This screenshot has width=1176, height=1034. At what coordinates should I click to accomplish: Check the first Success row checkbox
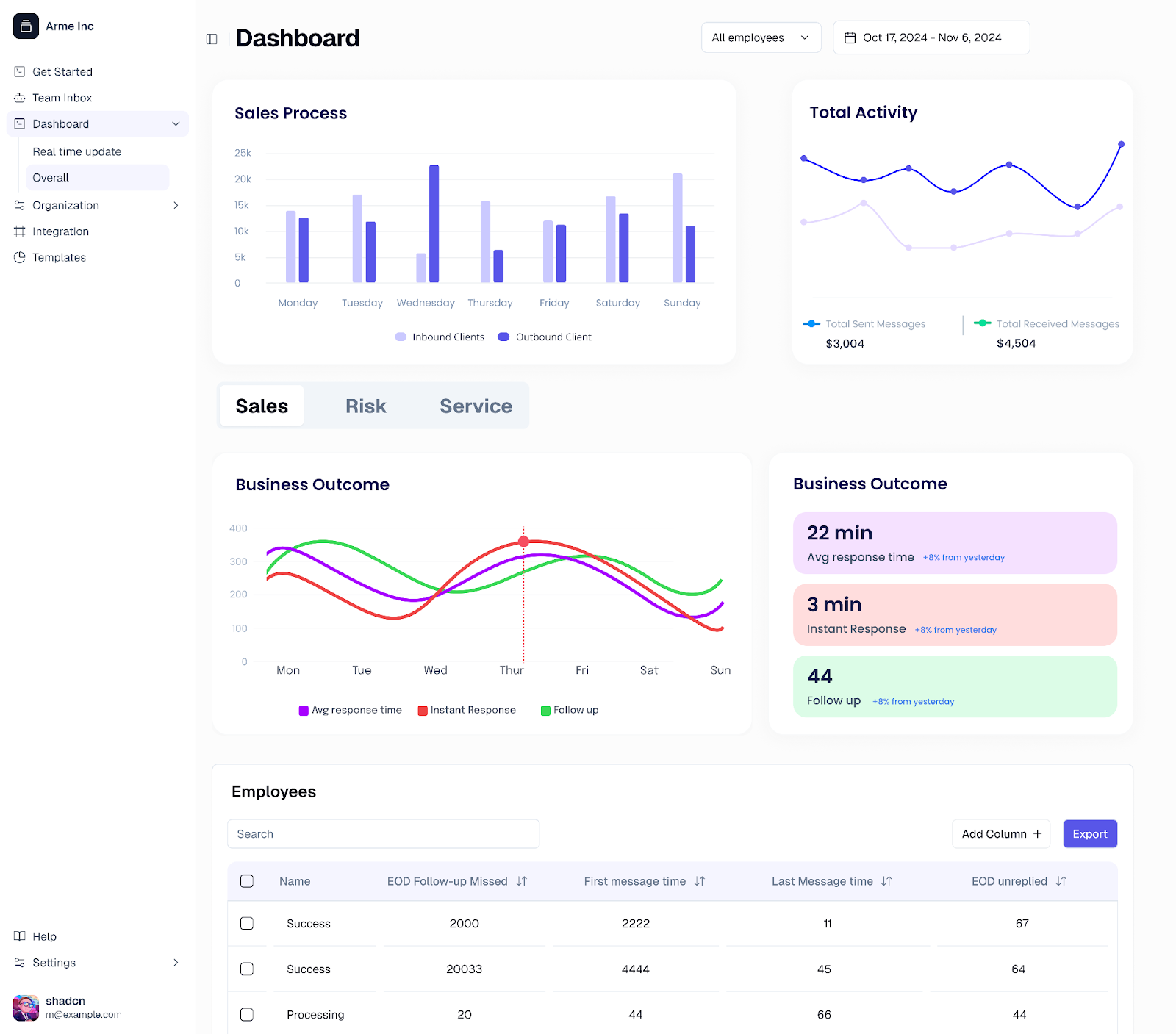tap(247, 923)
